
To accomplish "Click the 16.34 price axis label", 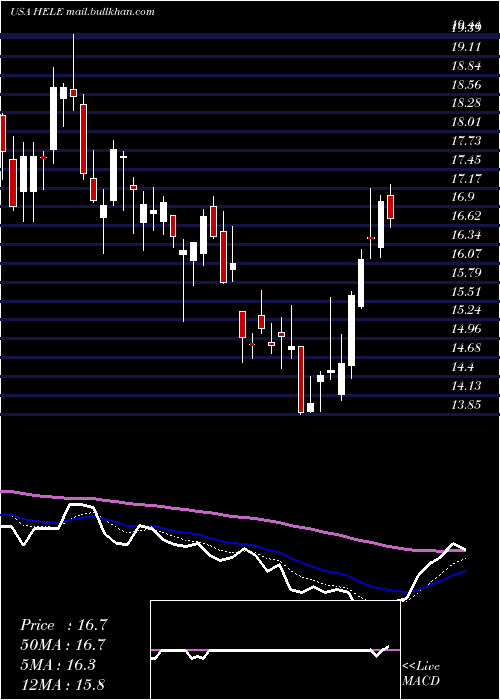I will (466, 235).
